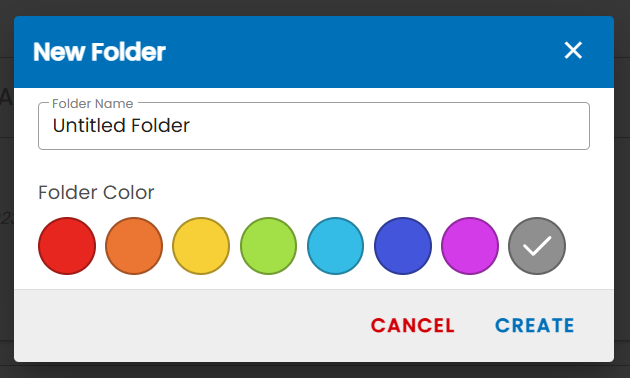Create the new folder

tap(534, 325)
